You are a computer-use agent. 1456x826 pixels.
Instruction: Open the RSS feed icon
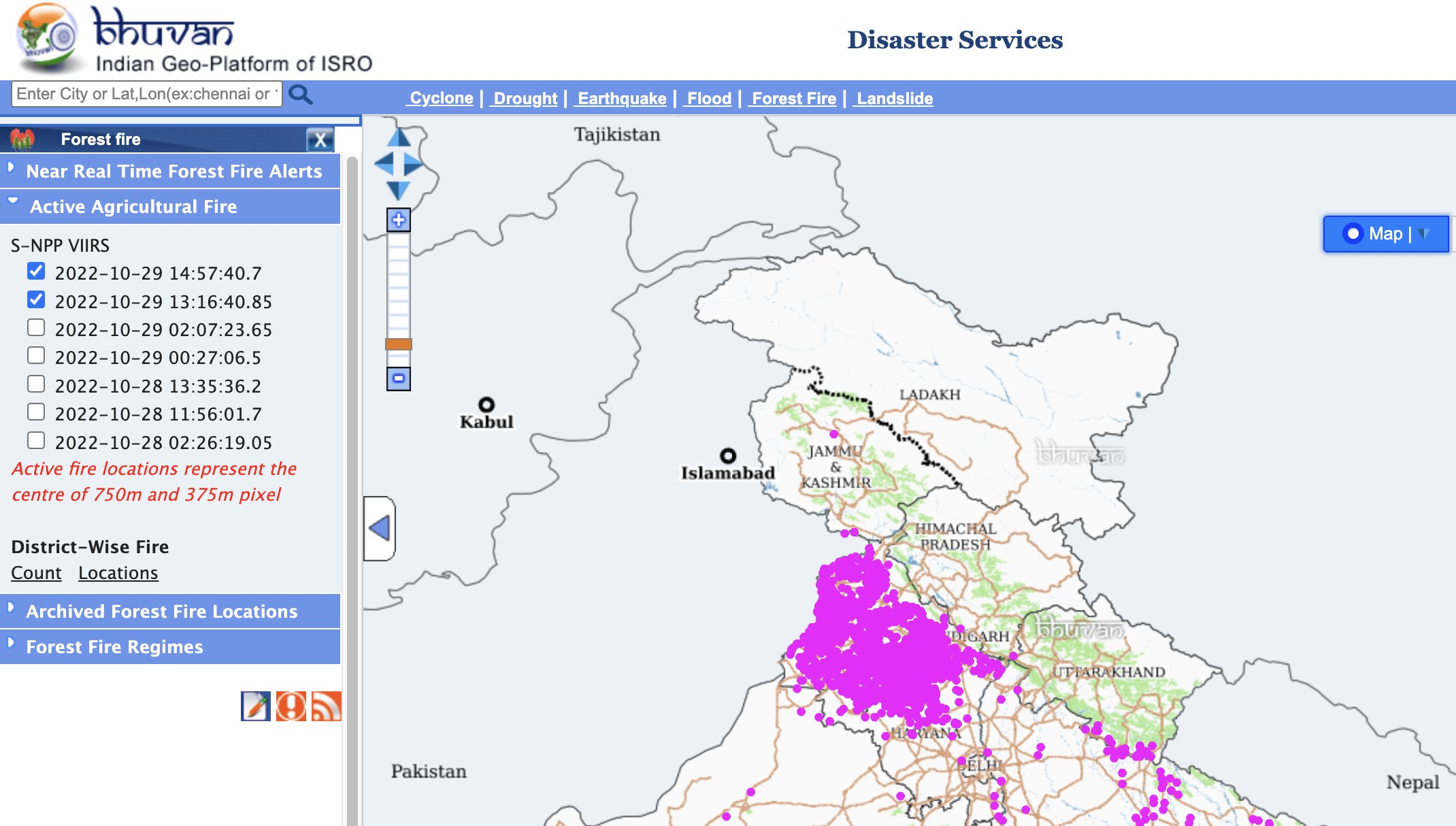click(x=327, y=706)
